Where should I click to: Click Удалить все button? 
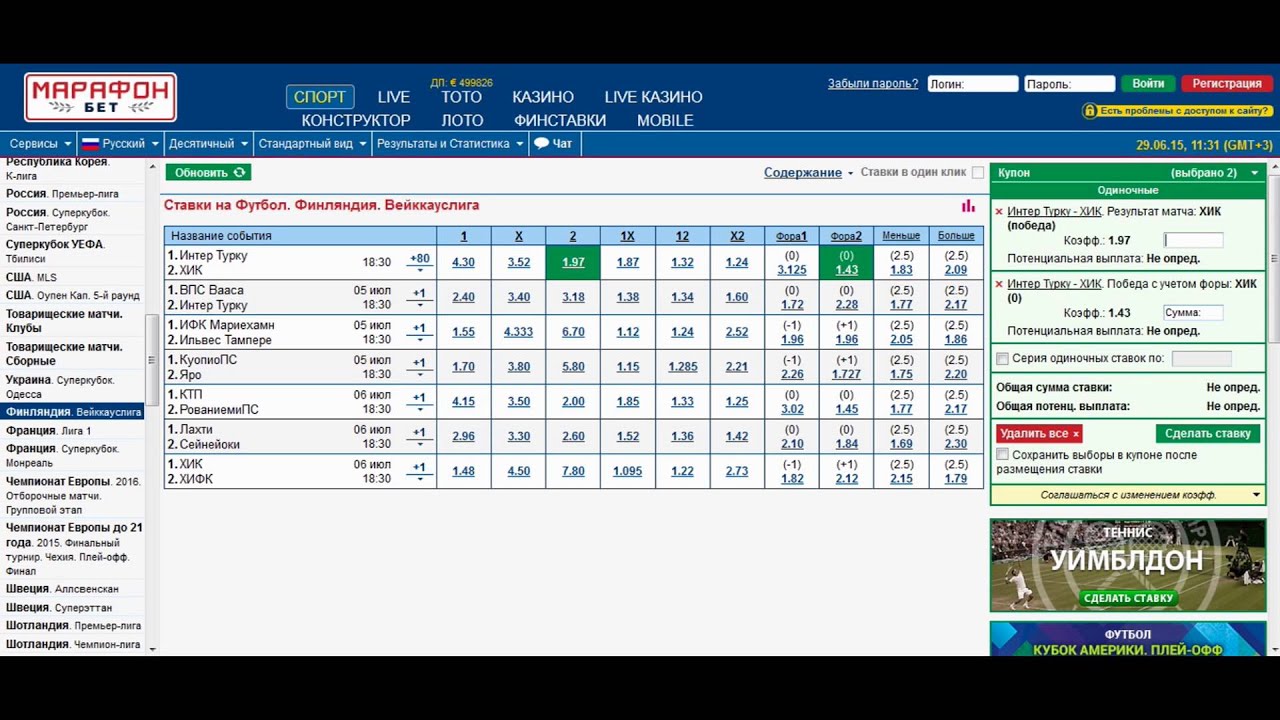[1039, 433]
